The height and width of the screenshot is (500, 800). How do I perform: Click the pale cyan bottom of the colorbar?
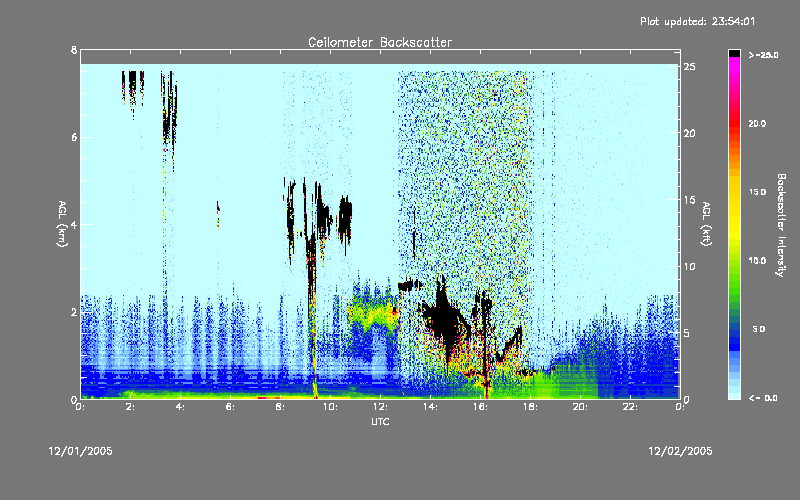coord(734,394)
